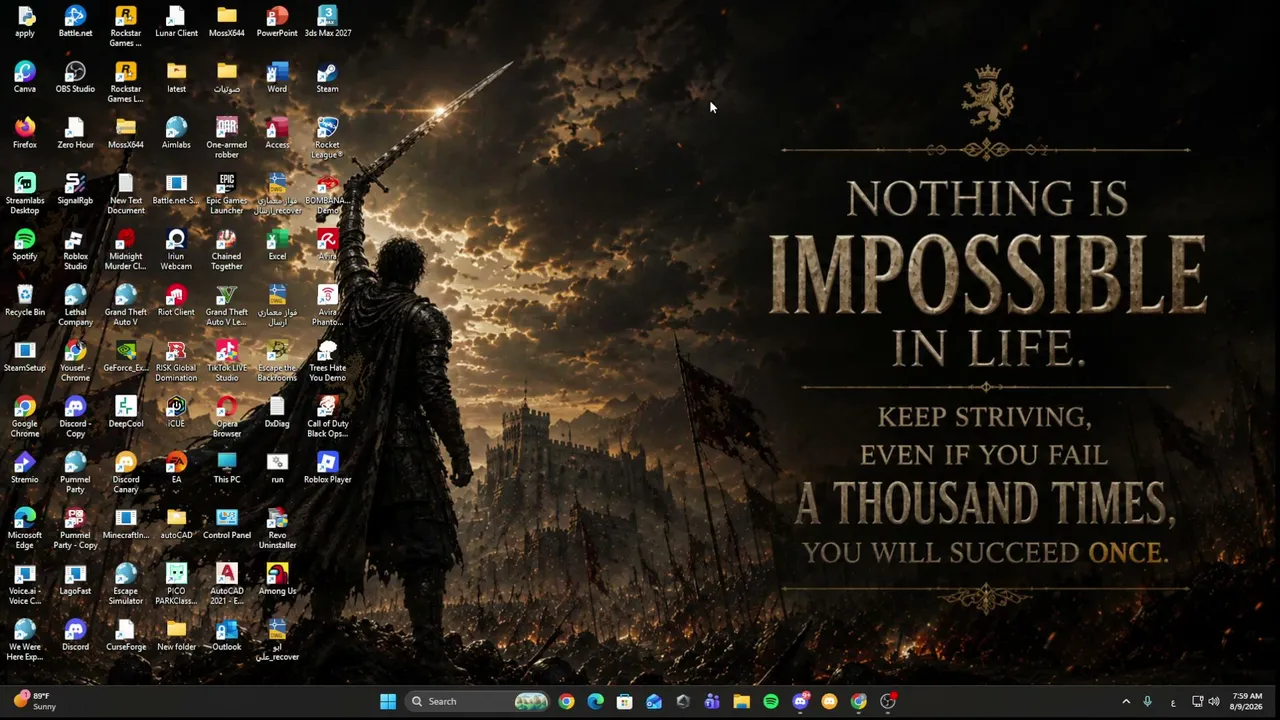Select the Lethal Company desktop shortcut
This screenshot has width=1280, height=720.
click(x=75, y=306)
